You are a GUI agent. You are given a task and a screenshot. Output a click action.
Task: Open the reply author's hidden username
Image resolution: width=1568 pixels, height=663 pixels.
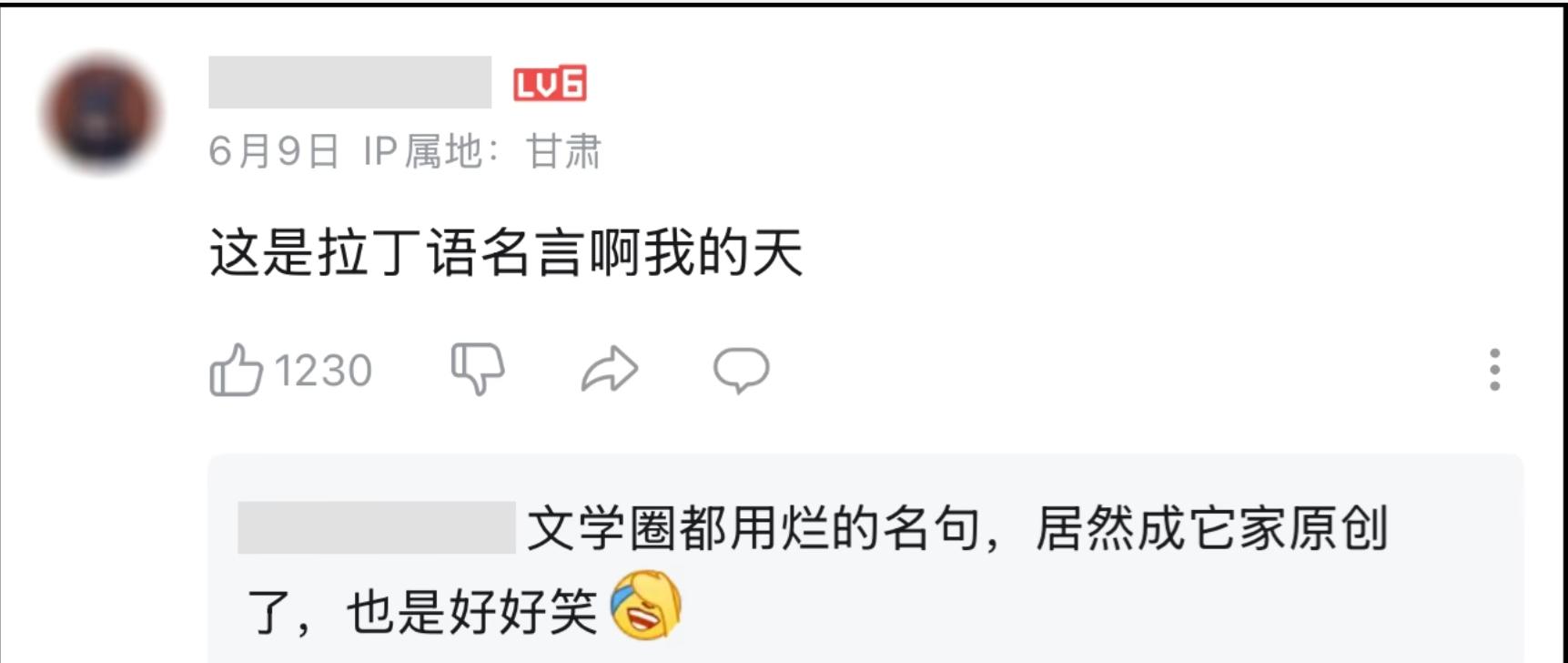coord(377,527)
